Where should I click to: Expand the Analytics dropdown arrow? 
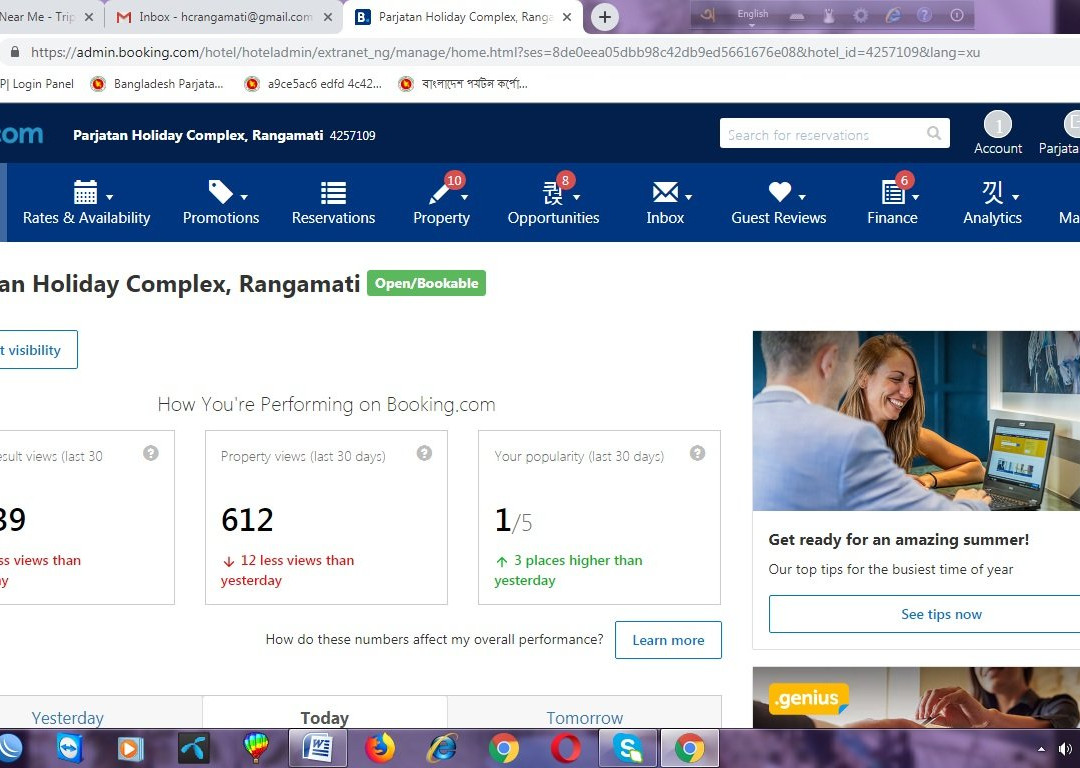1015,197
